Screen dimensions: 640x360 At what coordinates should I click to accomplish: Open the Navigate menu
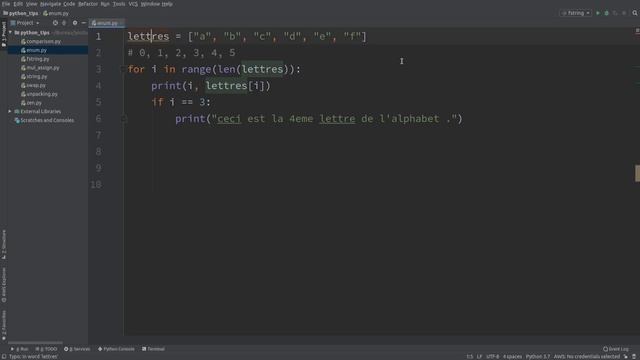pos(50,4)
